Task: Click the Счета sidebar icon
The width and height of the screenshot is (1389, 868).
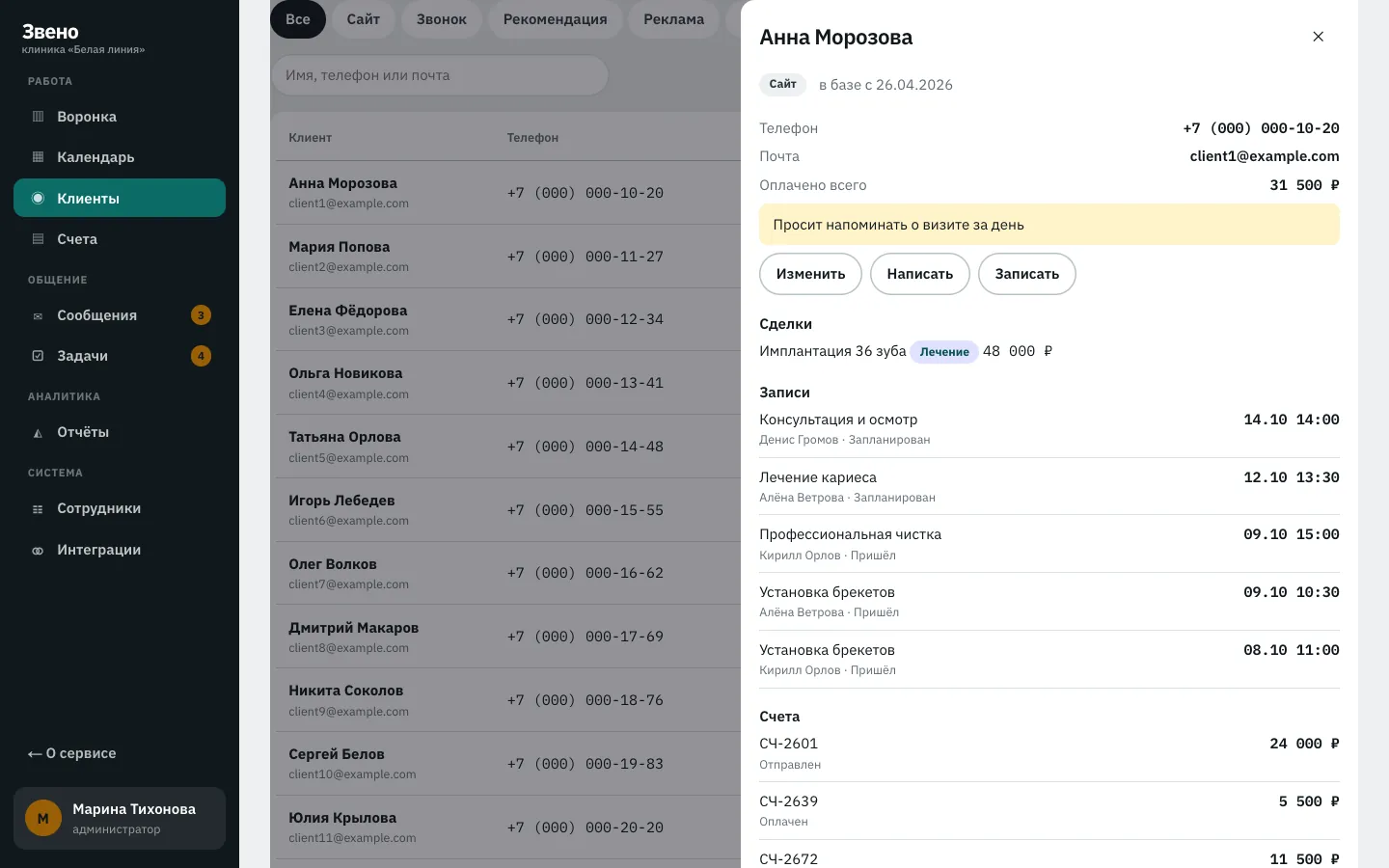Action: tap(38, 239)
